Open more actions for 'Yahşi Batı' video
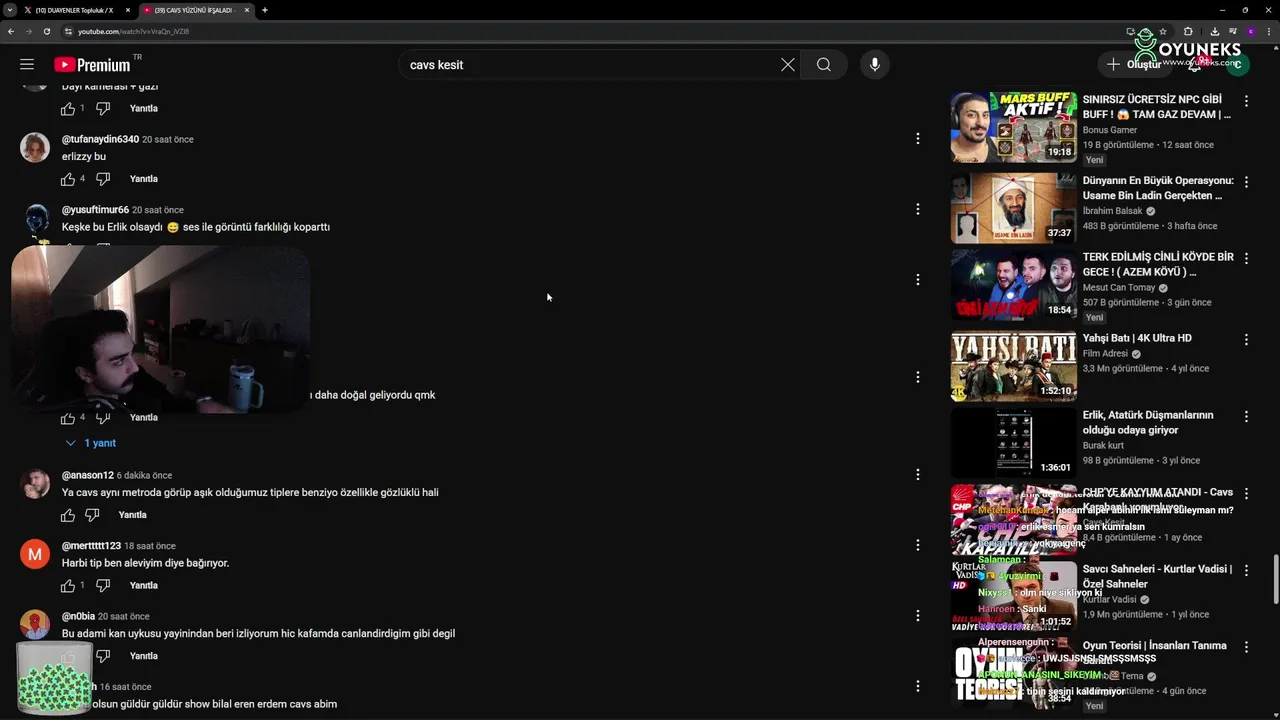This screenshot has height=720, width=1280. tap(1246, 340)
